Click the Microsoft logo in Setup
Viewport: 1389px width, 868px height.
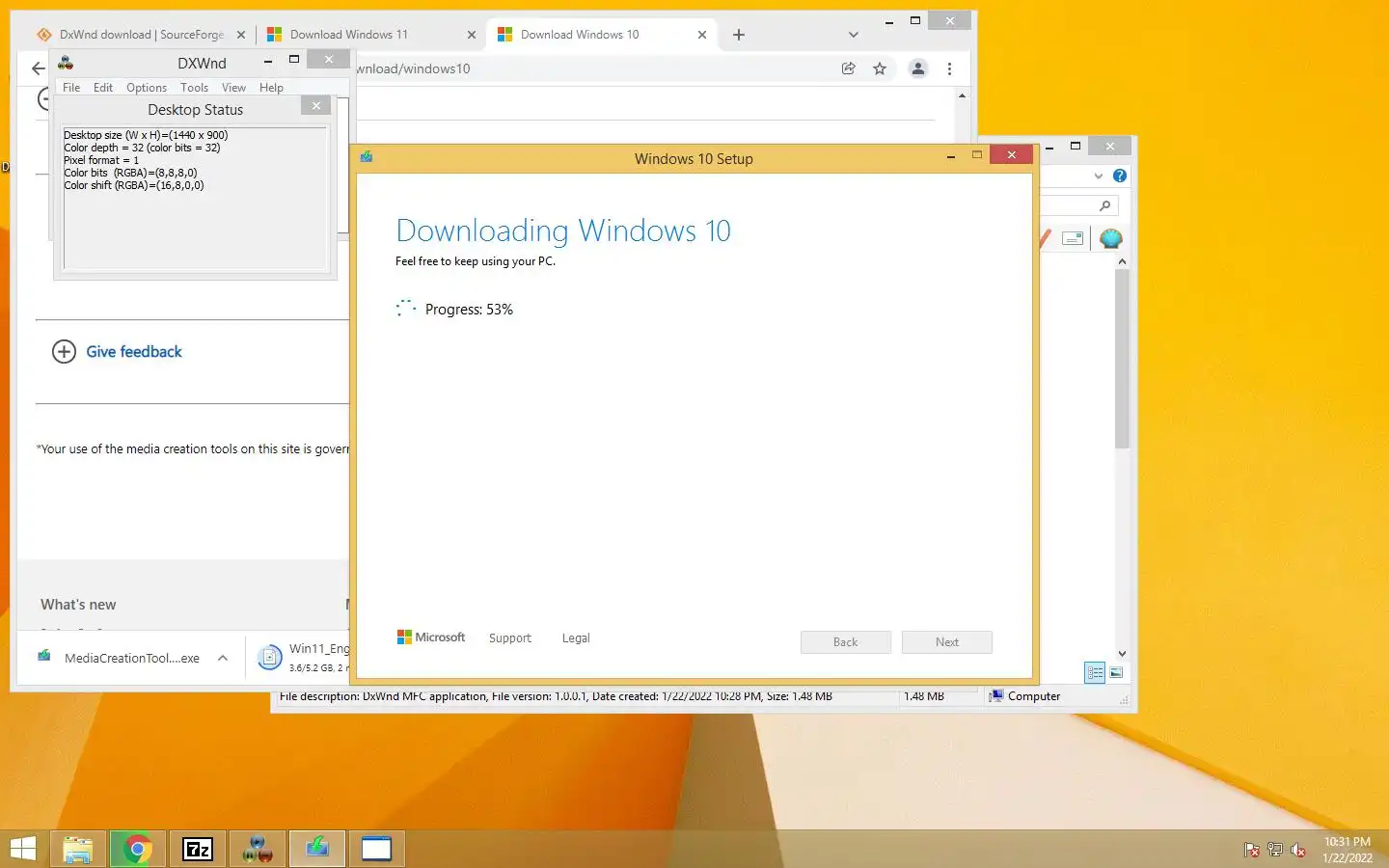pyautogui.click(x=431, y=637)
